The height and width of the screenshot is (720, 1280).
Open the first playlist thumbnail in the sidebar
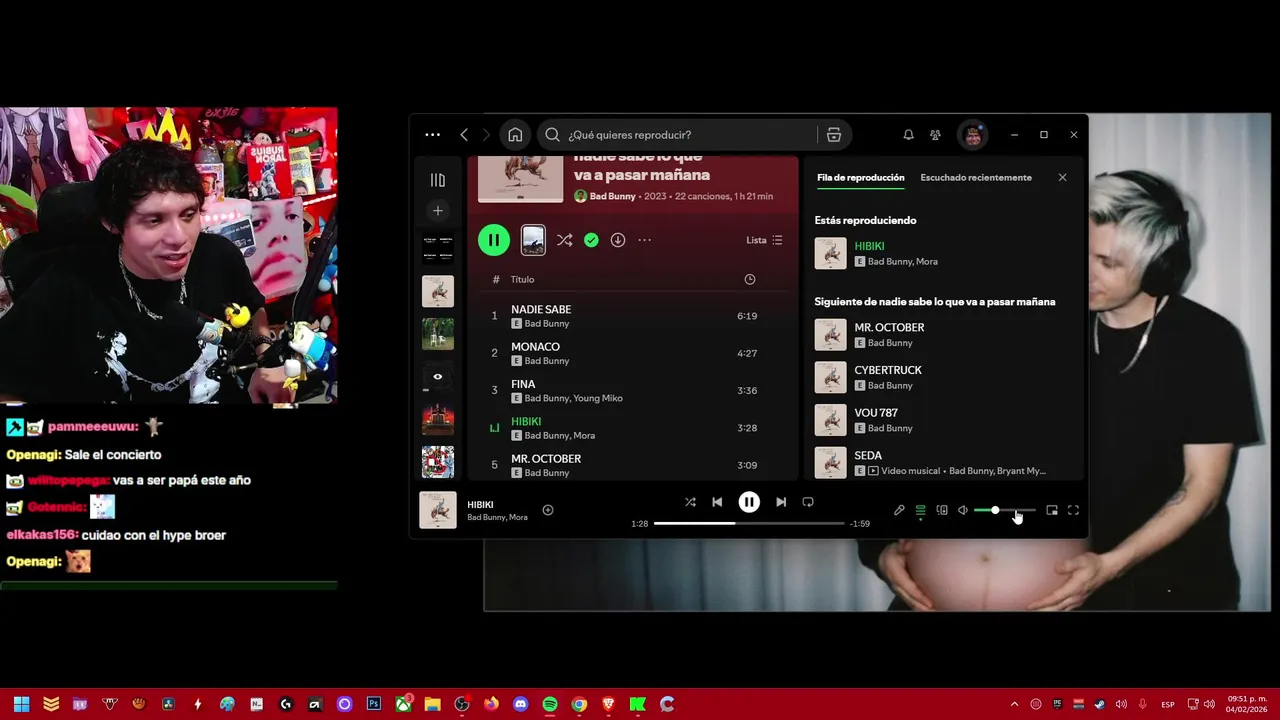(x=438, y=247)
